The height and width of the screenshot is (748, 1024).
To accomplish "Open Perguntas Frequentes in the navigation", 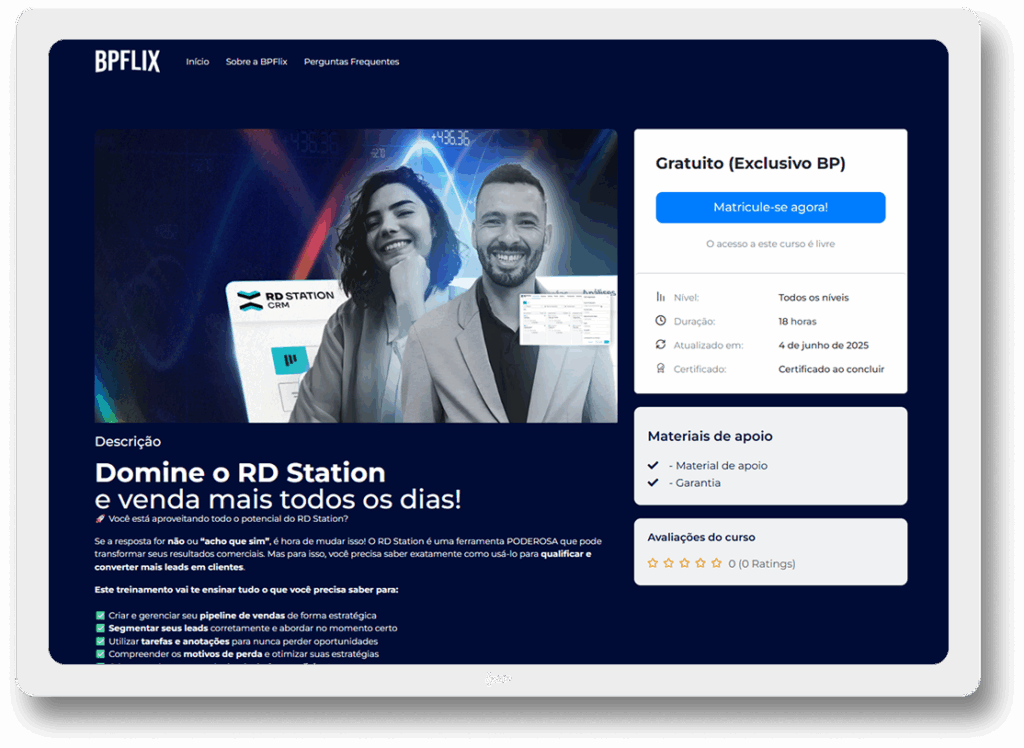I will [x=351, y=62].
